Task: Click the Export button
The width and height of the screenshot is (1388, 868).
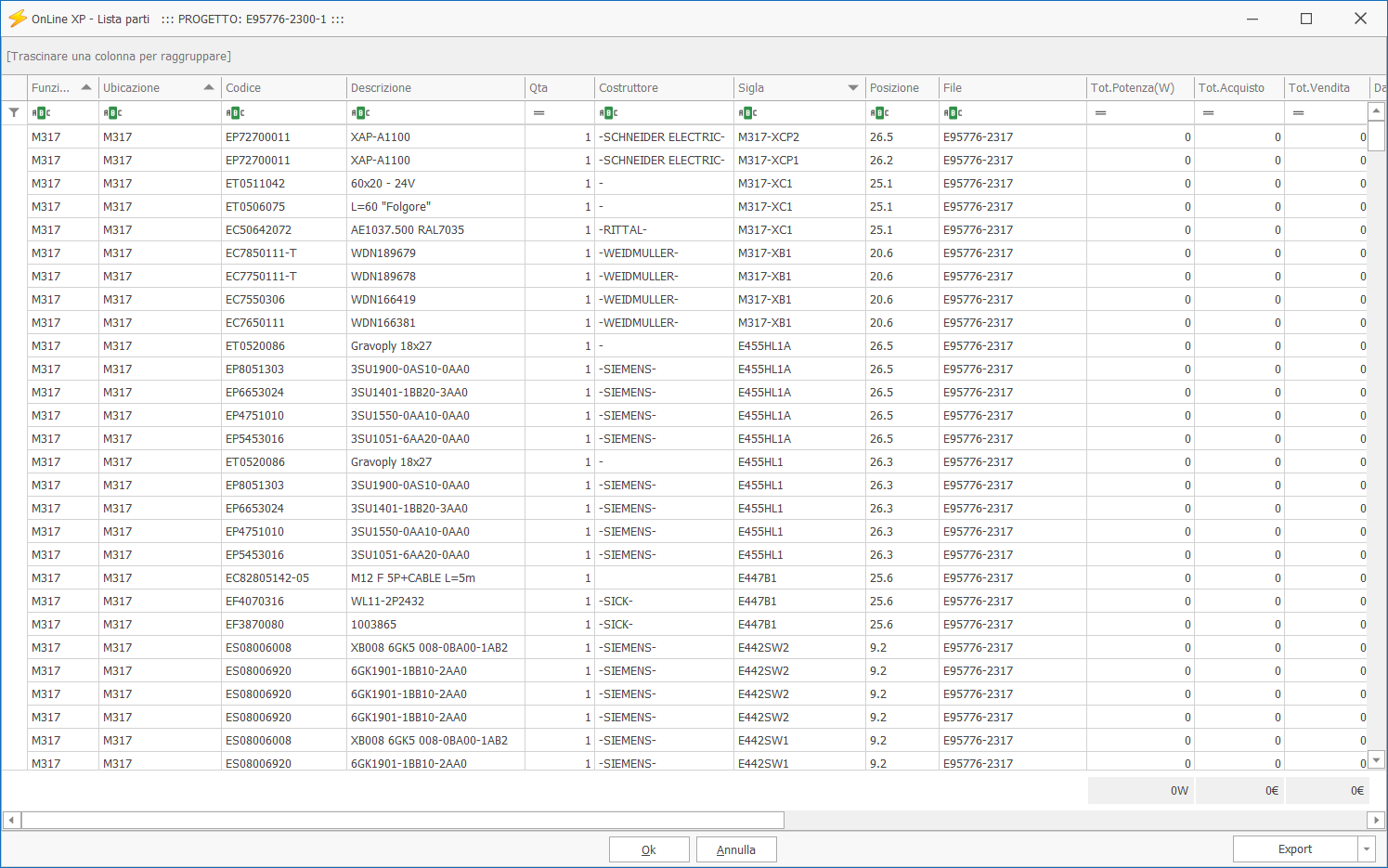Action: coord(1294,849)
